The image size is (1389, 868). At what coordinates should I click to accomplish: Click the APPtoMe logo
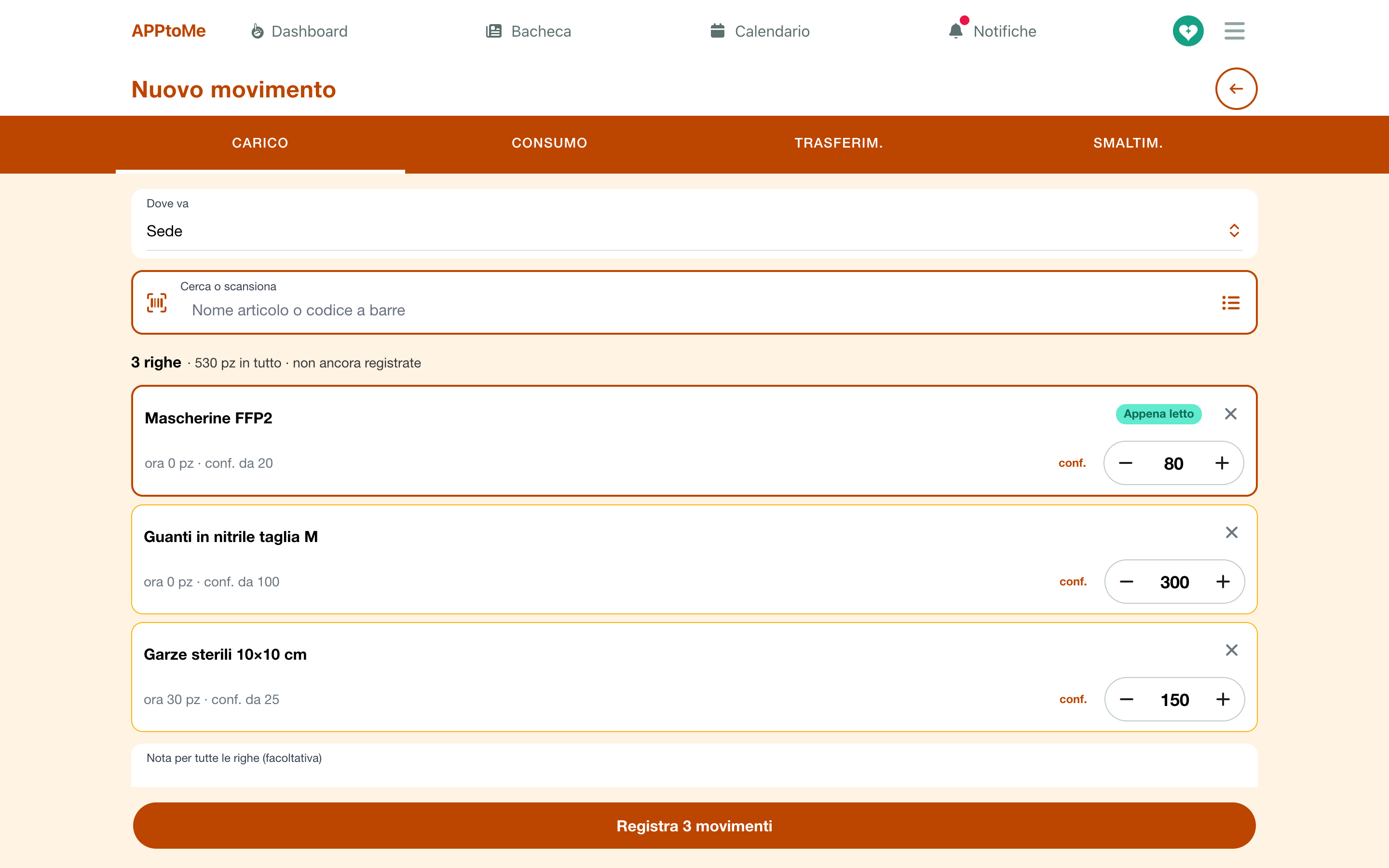tap(168, 31)
